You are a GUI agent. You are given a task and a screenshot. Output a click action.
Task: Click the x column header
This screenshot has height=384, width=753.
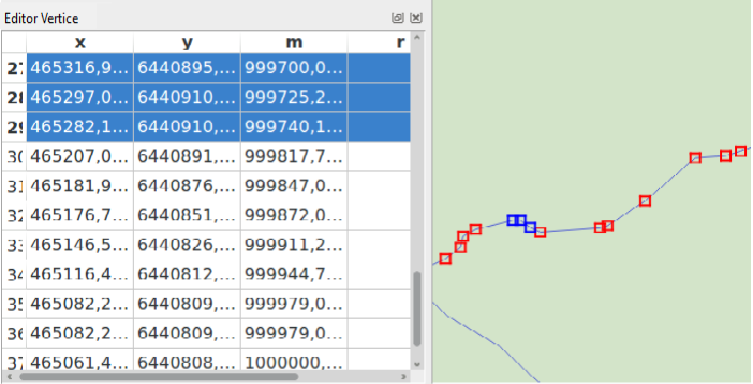tap(80, 42)
